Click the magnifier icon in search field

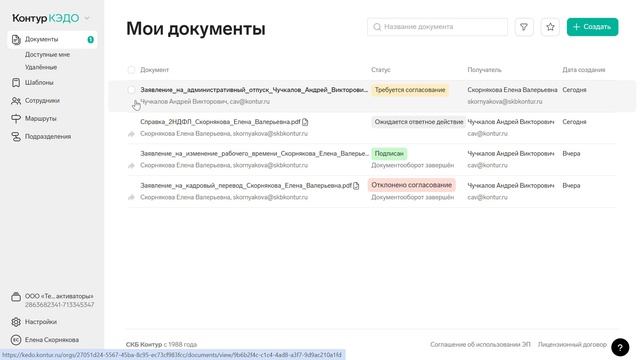point(377,27)
